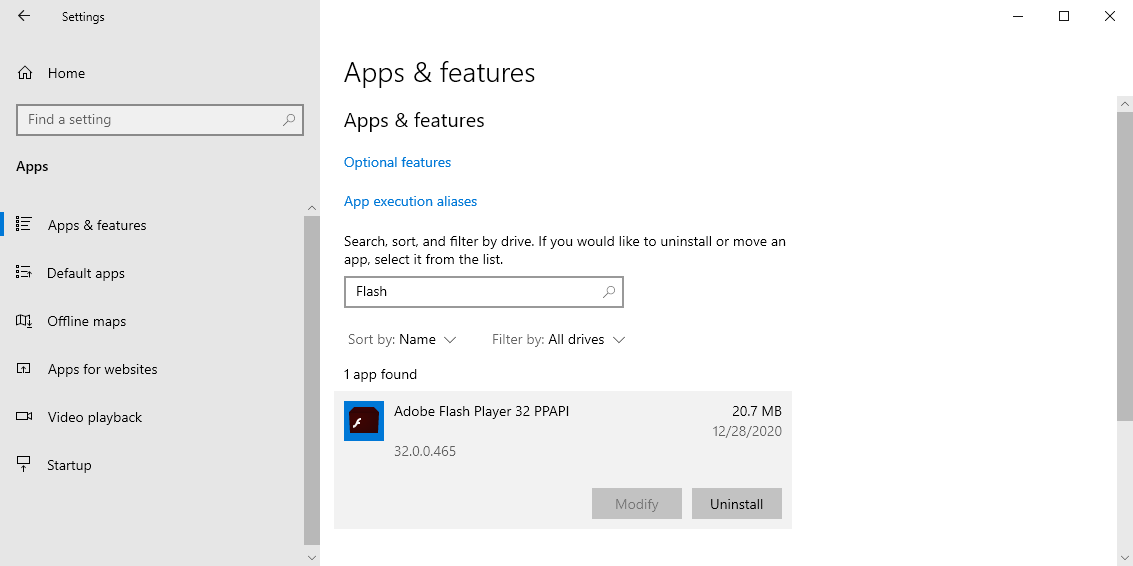Click the install date 12/28/2020

click(747, 432)
